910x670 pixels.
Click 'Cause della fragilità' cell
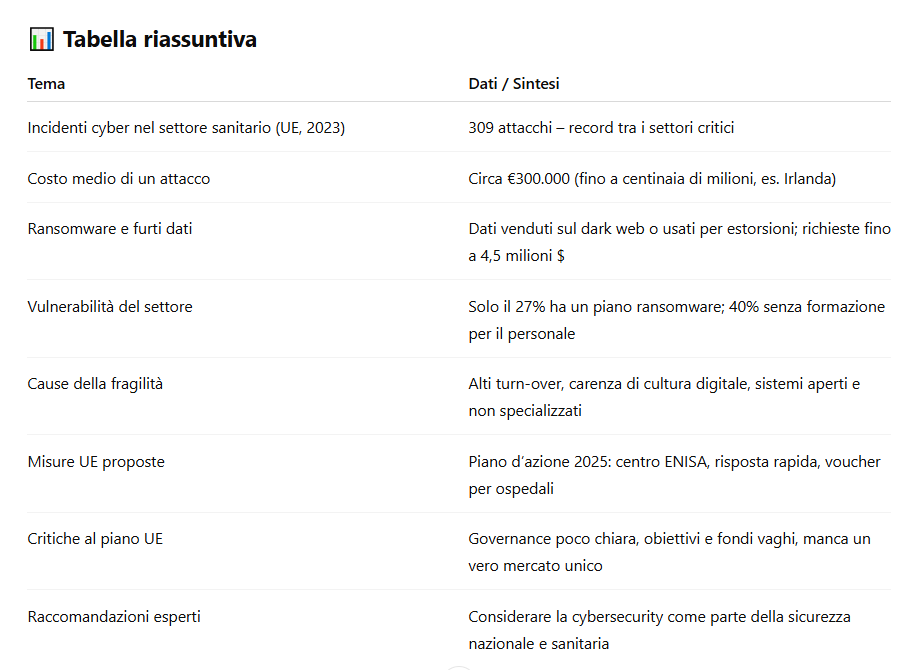click(95, 384)
